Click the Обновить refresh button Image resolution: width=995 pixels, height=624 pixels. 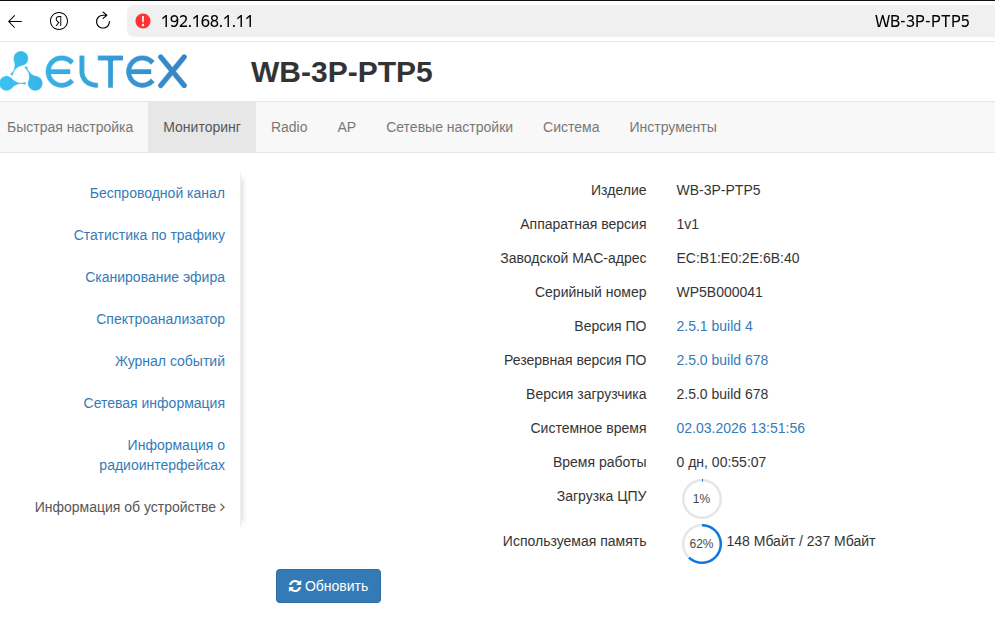pyautogui.click(x=328, y=586)
